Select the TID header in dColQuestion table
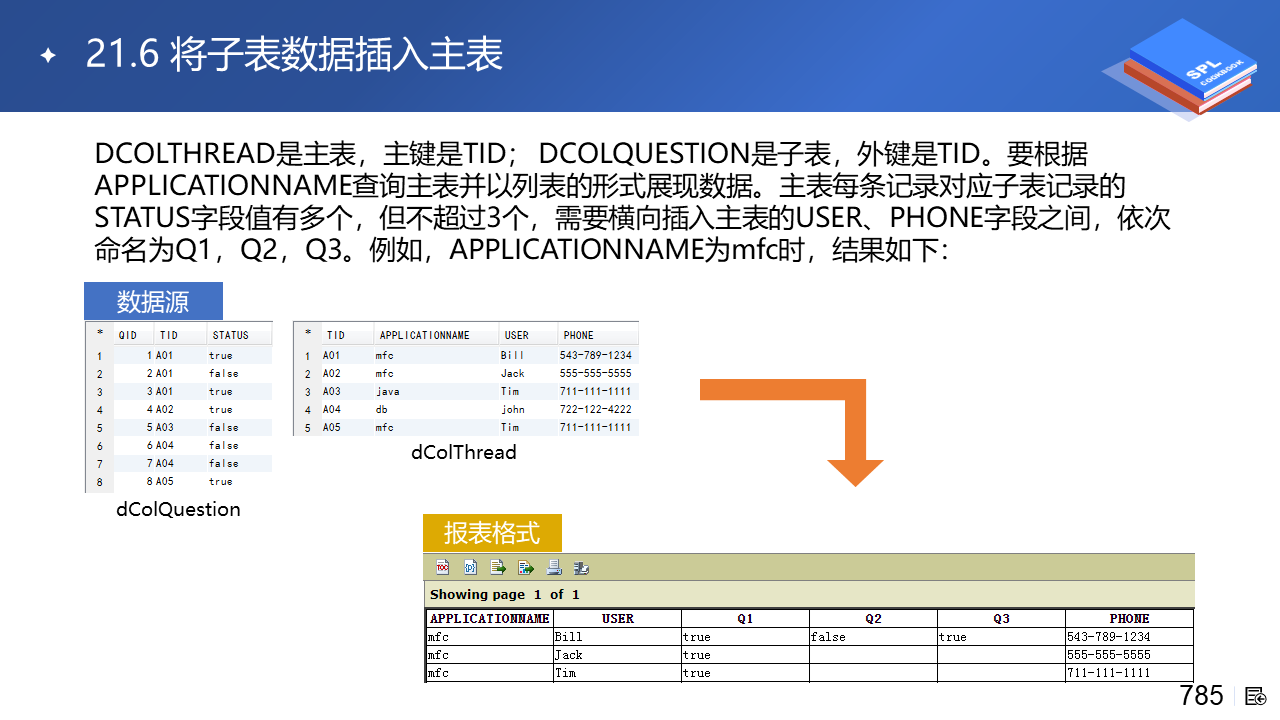Screen dimensions: 1280x720 point(169,335)
